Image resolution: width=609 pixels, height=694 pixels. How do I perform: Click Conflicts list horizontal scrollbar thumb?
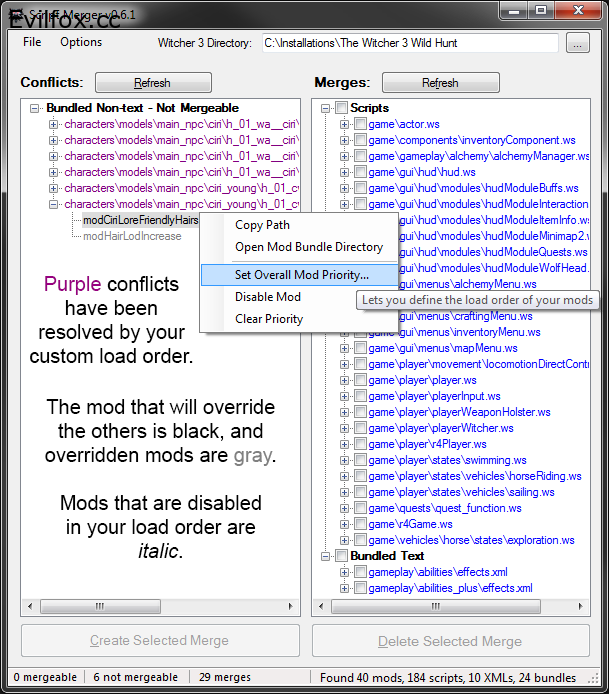(x=100, y=606)
